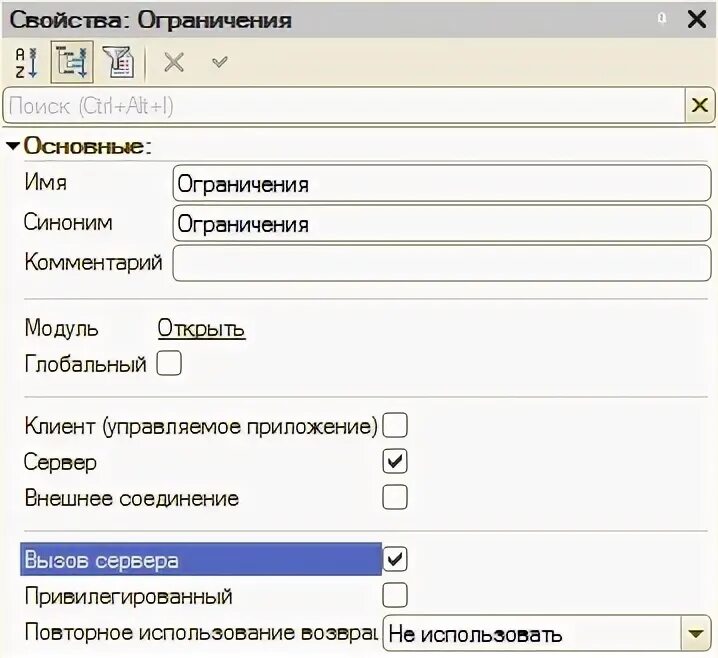Click the Имя input field
This screenshot has width=718, height=658.
(x=440, y=184)
